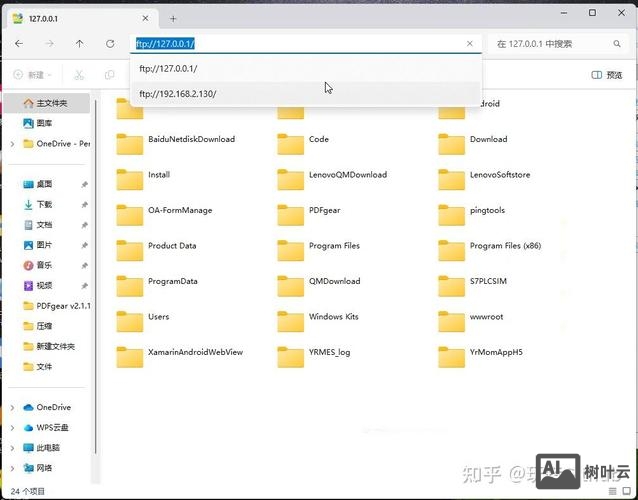Select the ftp://192.168.2.130/ suggestion

point(178,94)
